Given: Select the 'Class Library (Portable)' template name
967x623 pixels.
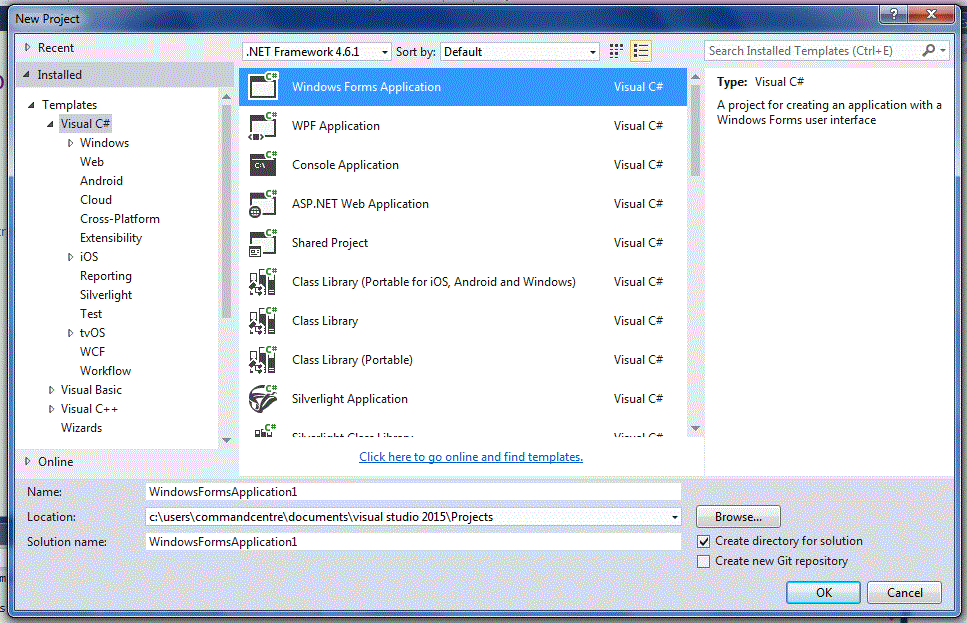Looking at the screenshot, I should pyautogui.click(x=352, y=360).
